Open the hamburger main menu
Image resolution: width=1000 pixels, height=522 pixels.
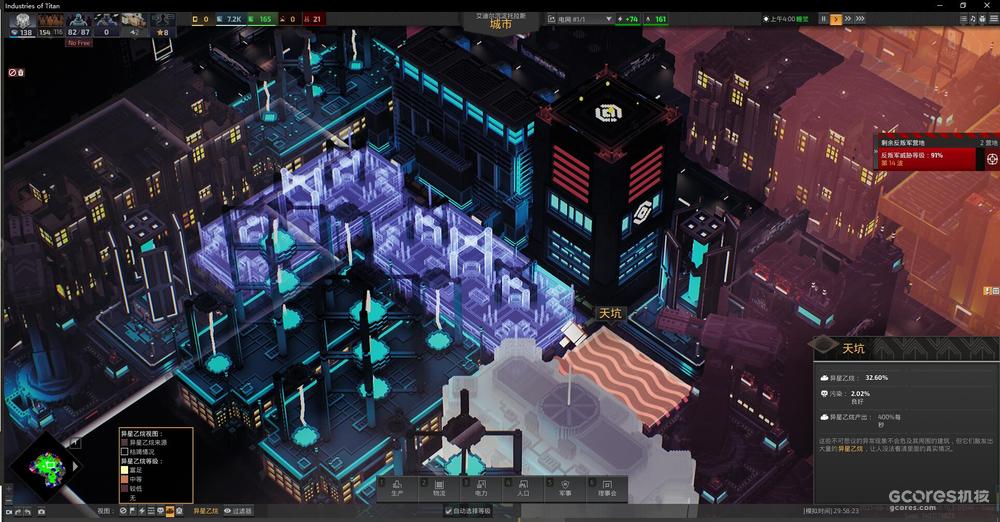click(994, 19)
